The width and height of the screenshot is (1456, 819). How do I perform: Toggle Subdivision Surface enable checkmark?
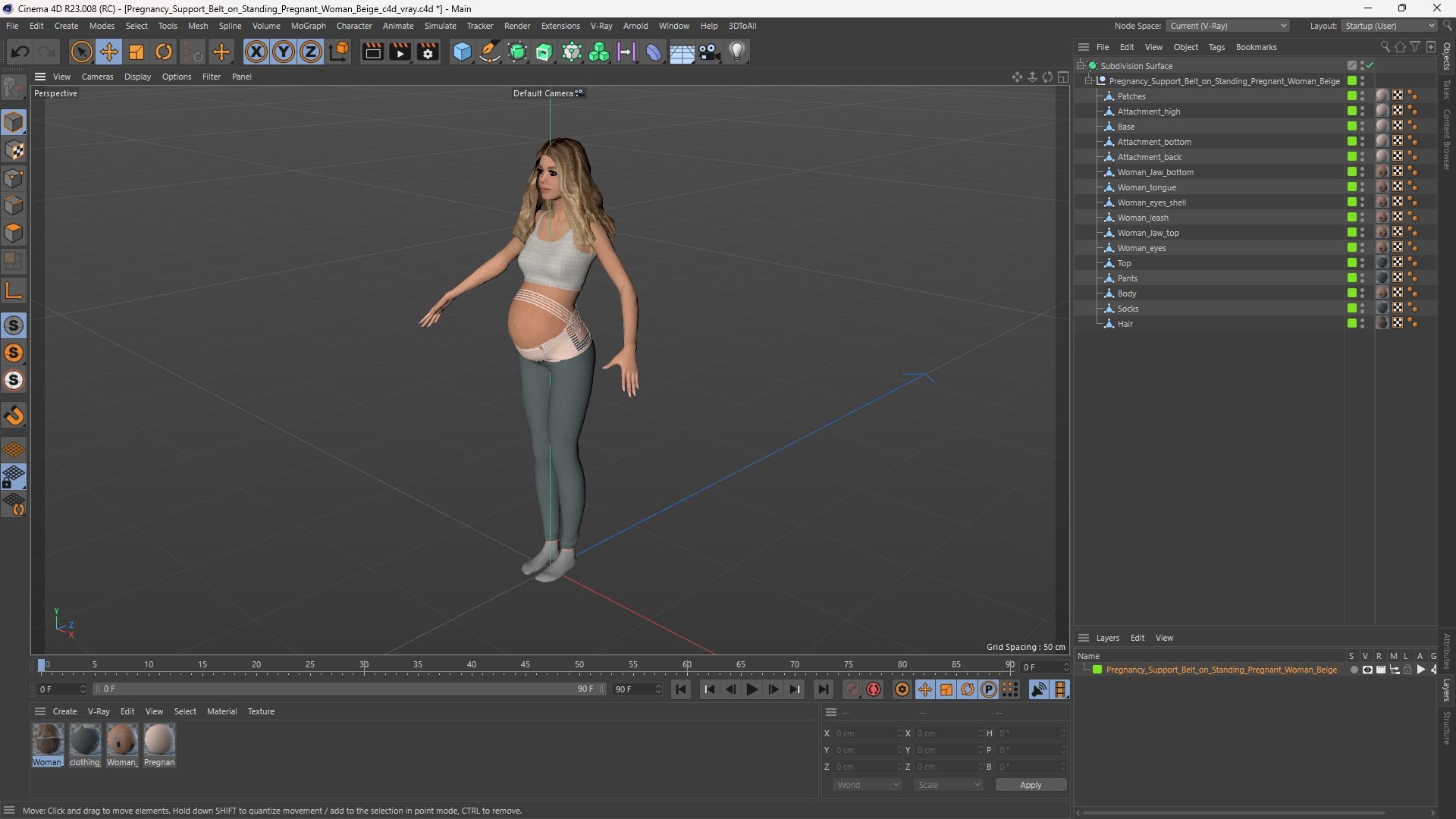1370,65
